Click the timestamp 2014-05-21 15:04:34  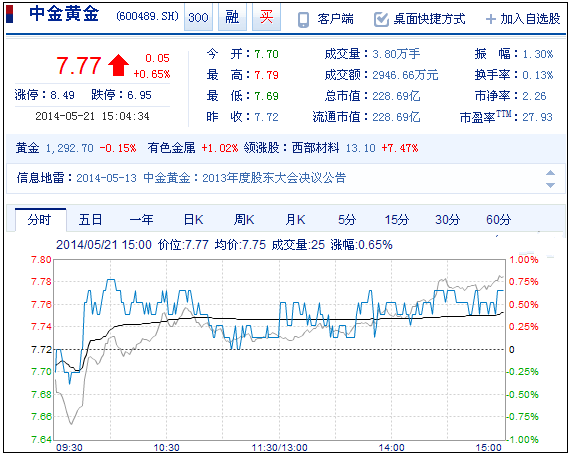coord(92,116)
